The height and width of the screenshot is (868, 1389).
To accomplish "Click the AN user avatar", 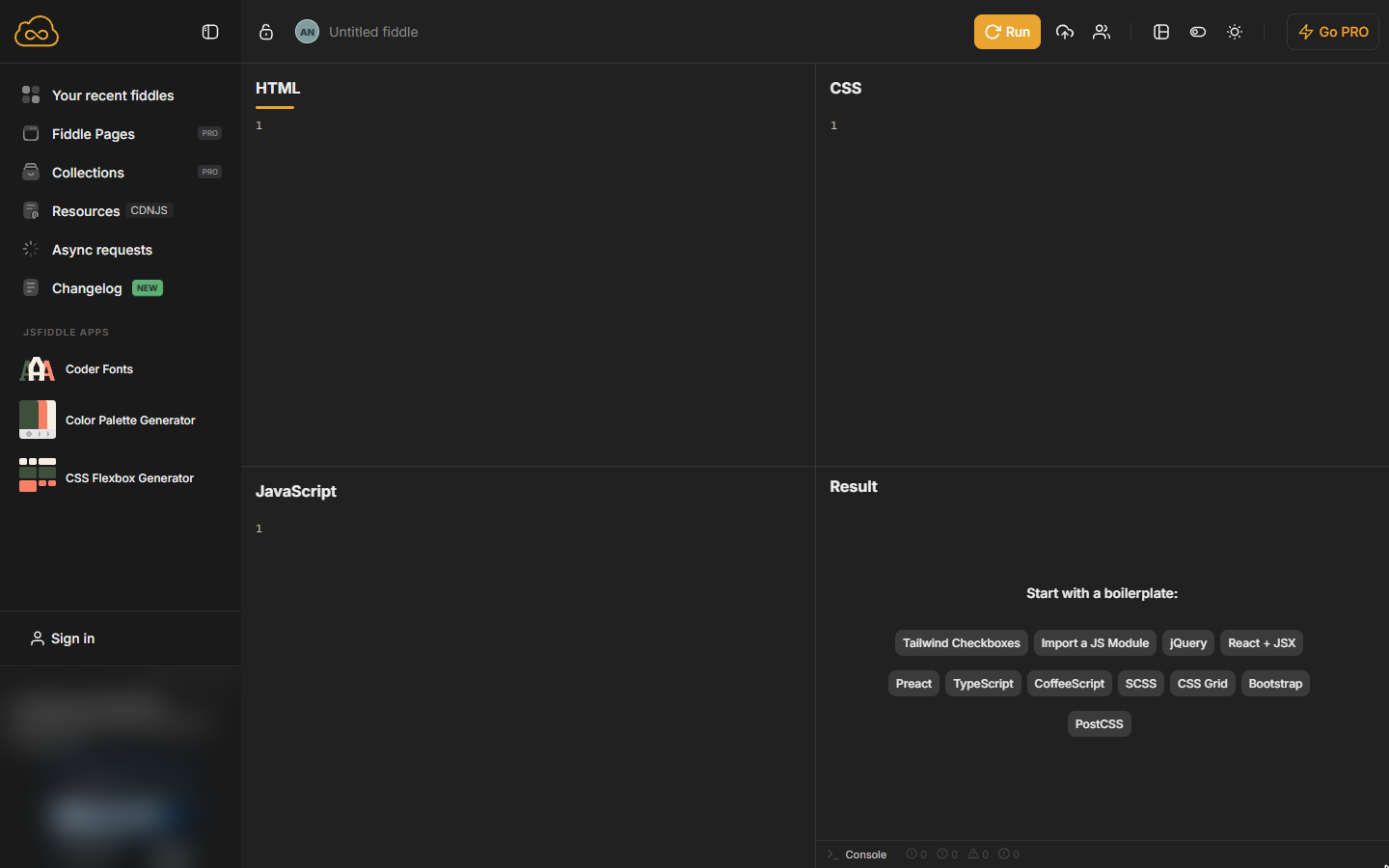I will (307, 32).
